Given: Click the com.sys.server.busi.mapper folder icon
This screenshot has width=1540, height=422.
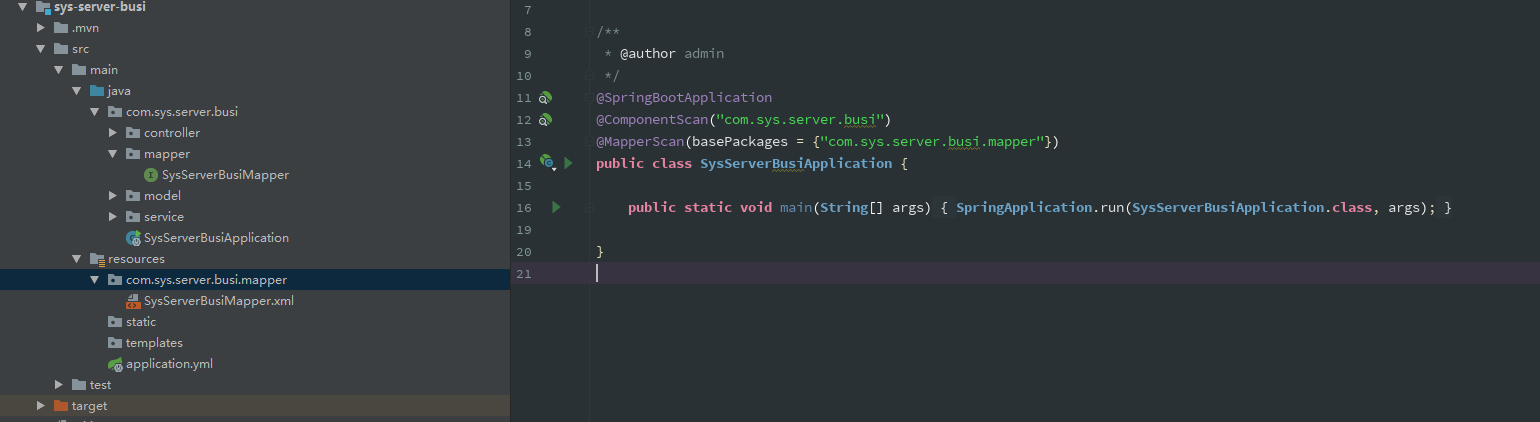Looking at the screenshot, I should pos(115,280).
